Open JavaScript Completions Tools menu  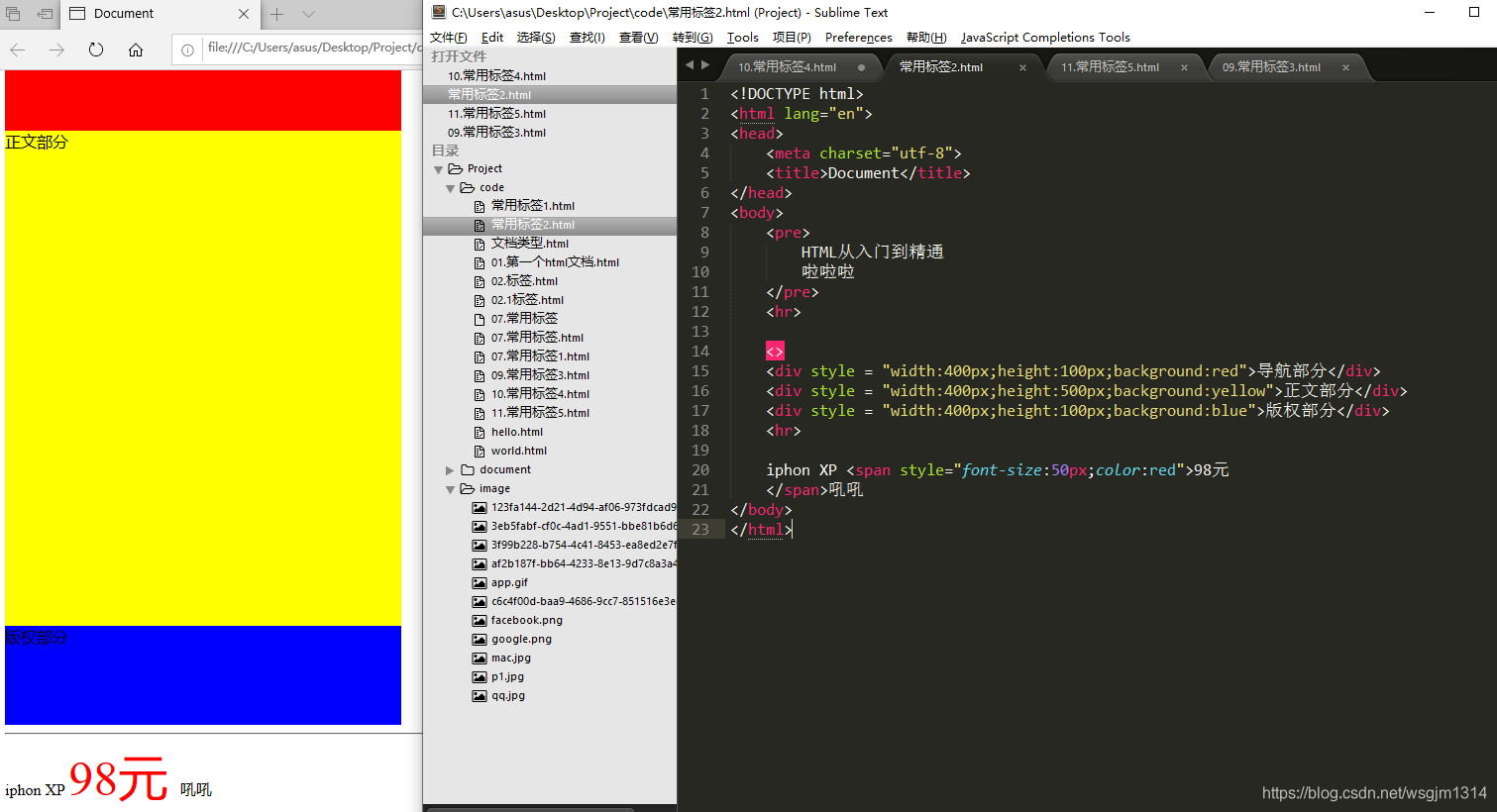click(1045, 38)
